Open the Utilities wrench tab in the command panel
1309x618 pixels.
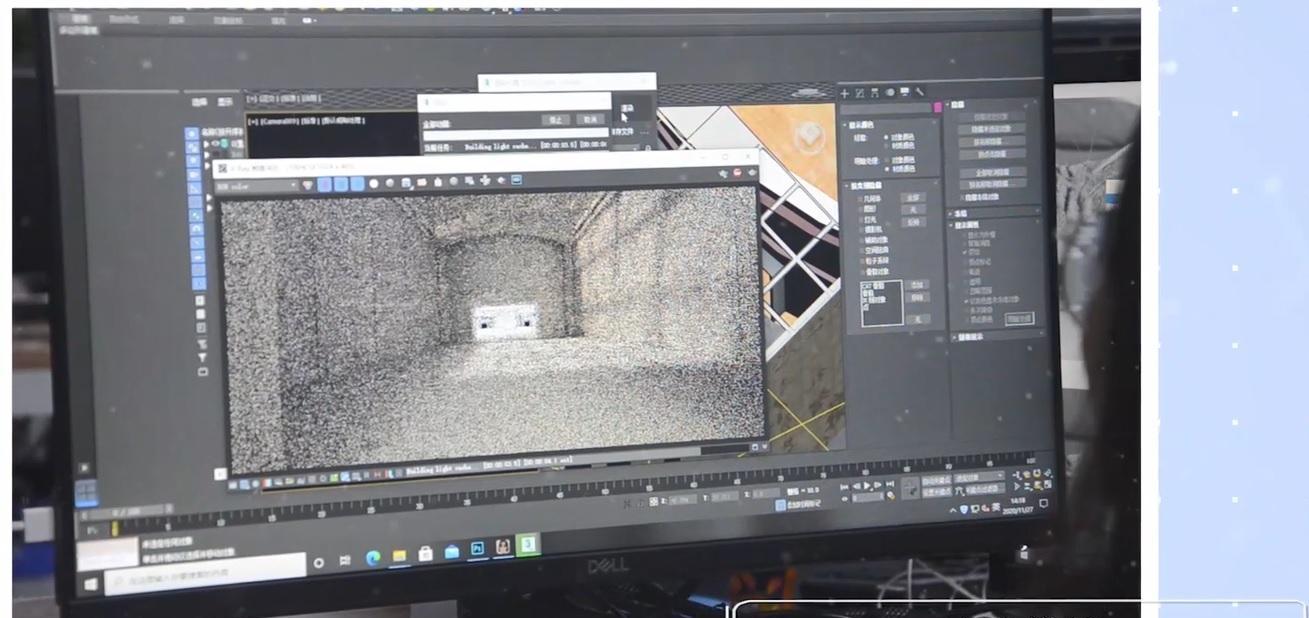coord(920,92)
